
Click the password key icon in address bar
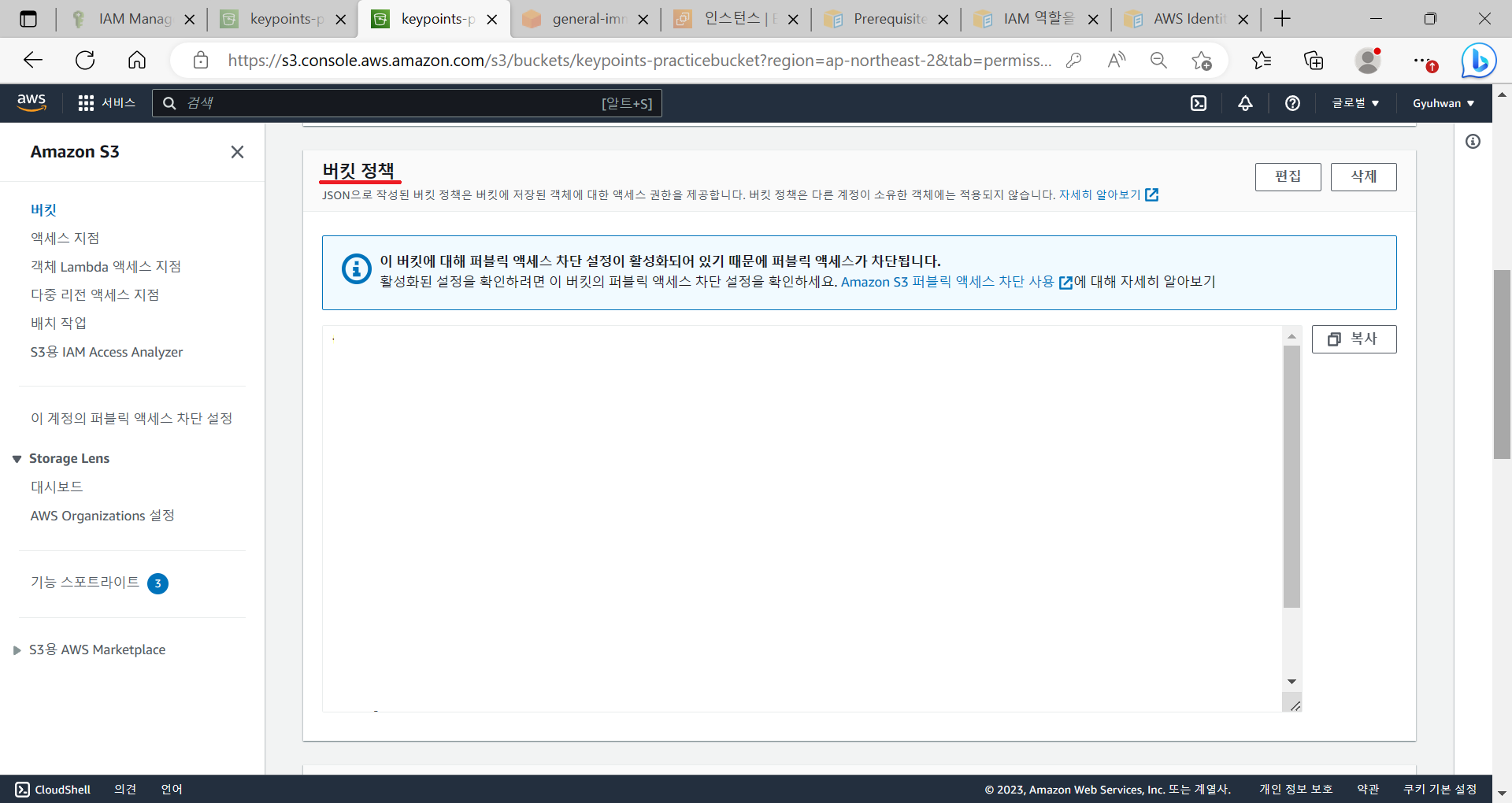coord(1073,61)
